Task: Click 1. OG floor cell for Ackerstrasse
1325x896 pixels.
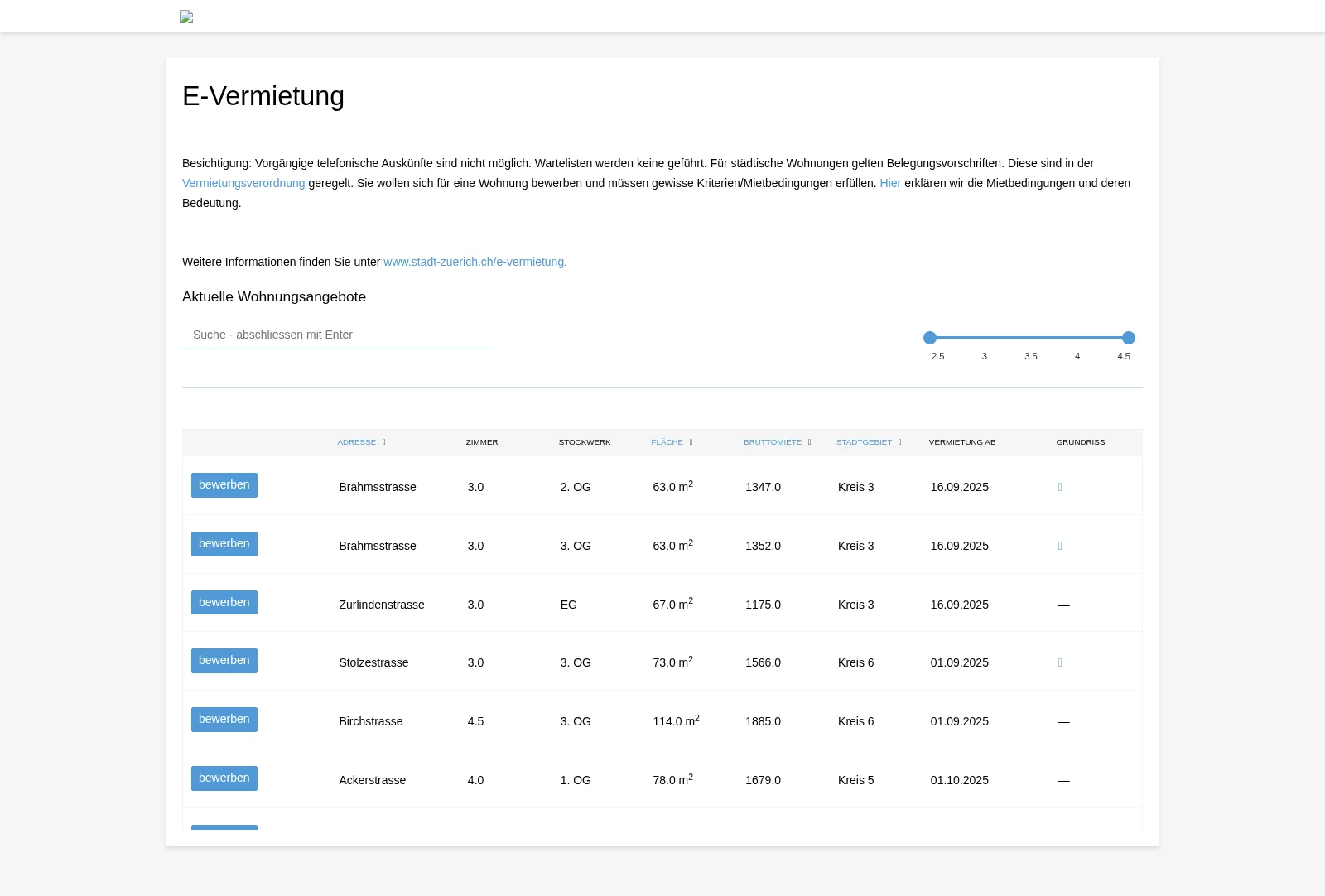Action: (576, 780)
